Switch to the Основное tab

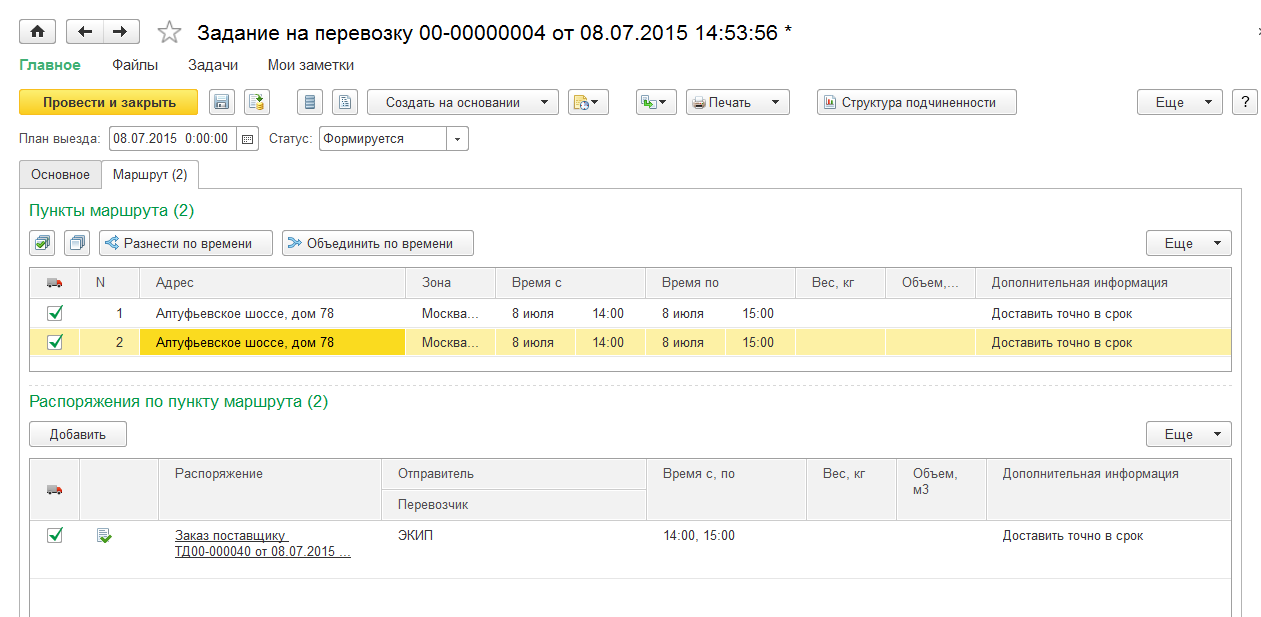pyautogui.click(x=60, y=174)
